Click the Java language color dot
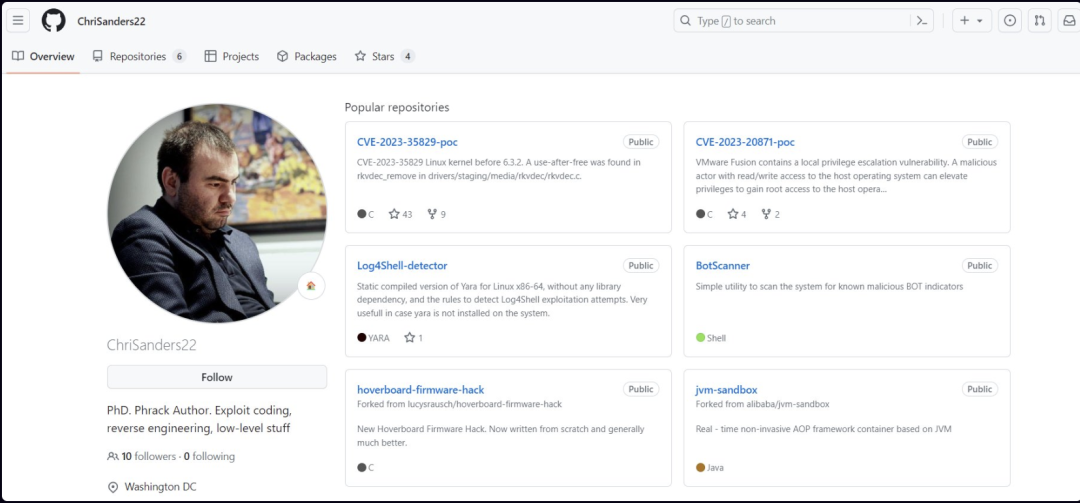1080x503 pixels. pyautogui.click(x=700, y=467)
